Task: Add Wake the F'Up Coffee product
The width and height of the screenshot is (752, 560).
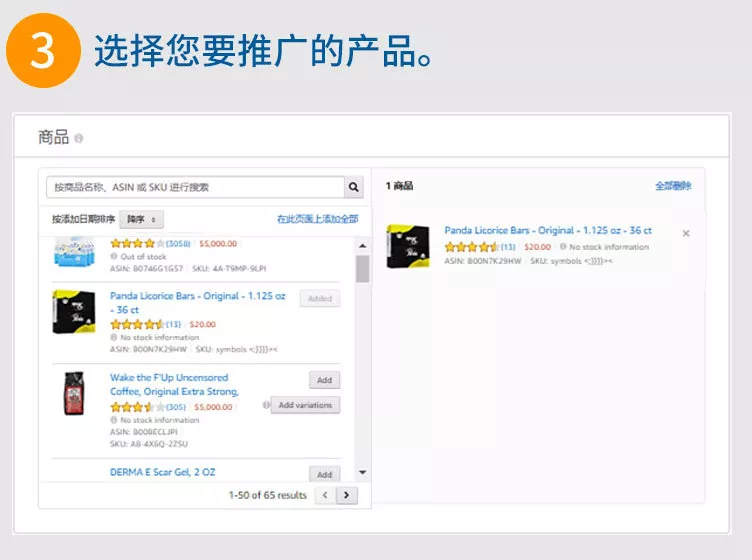Action: 324,380
